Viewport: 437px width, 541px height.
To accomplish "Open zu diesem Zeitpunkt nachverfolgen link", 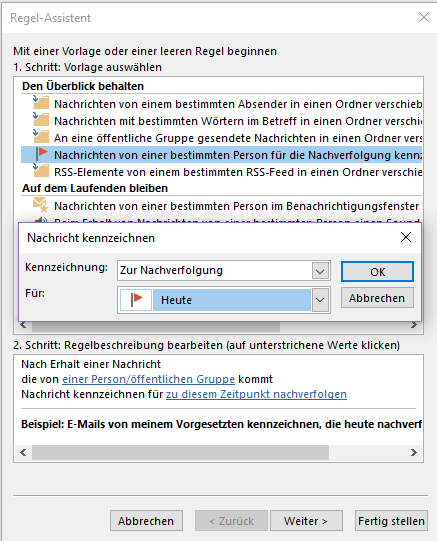I will [256, 394].
